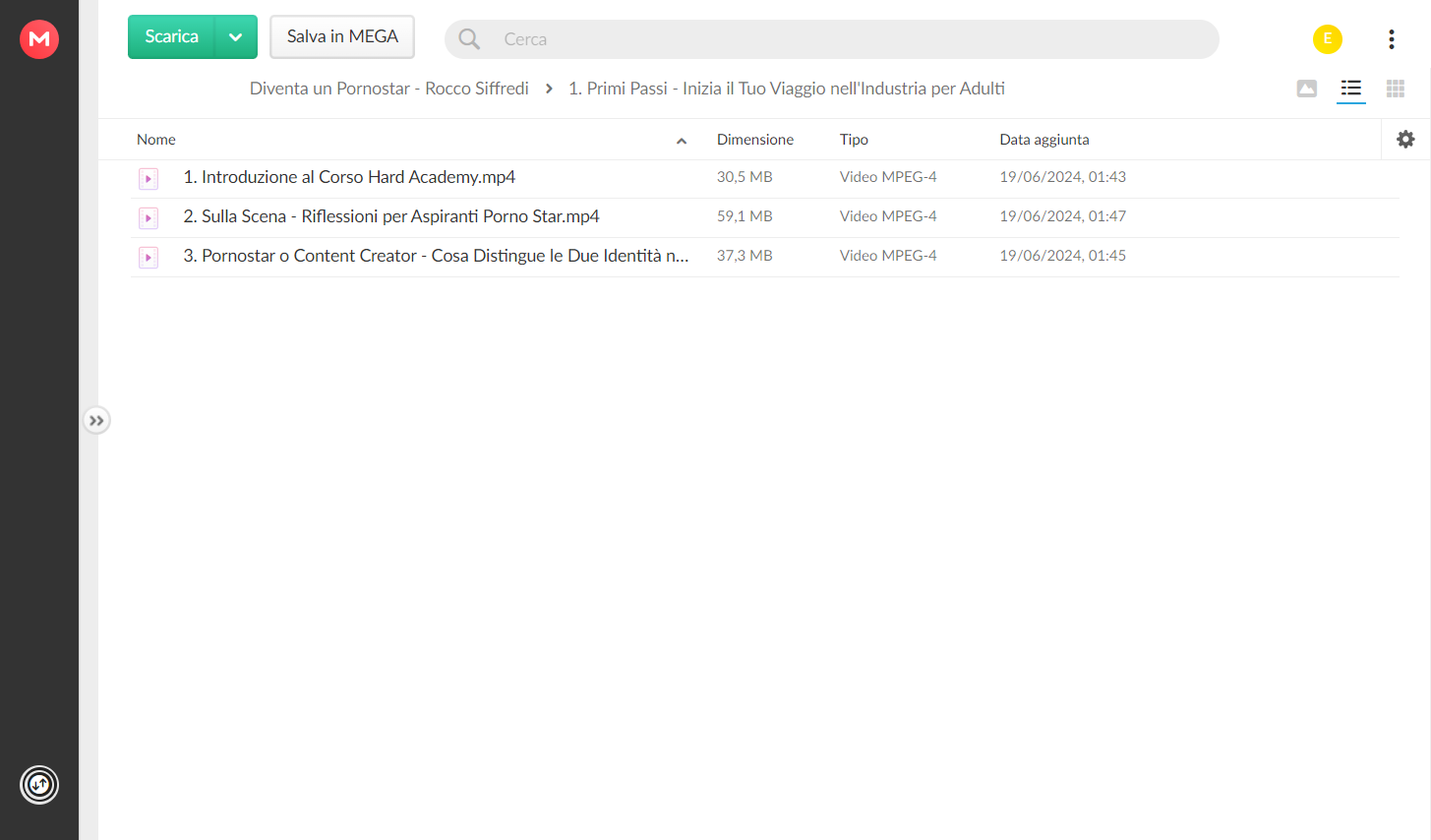
Task: Toggle the Nome sort arrow
Action: point(682,141)
